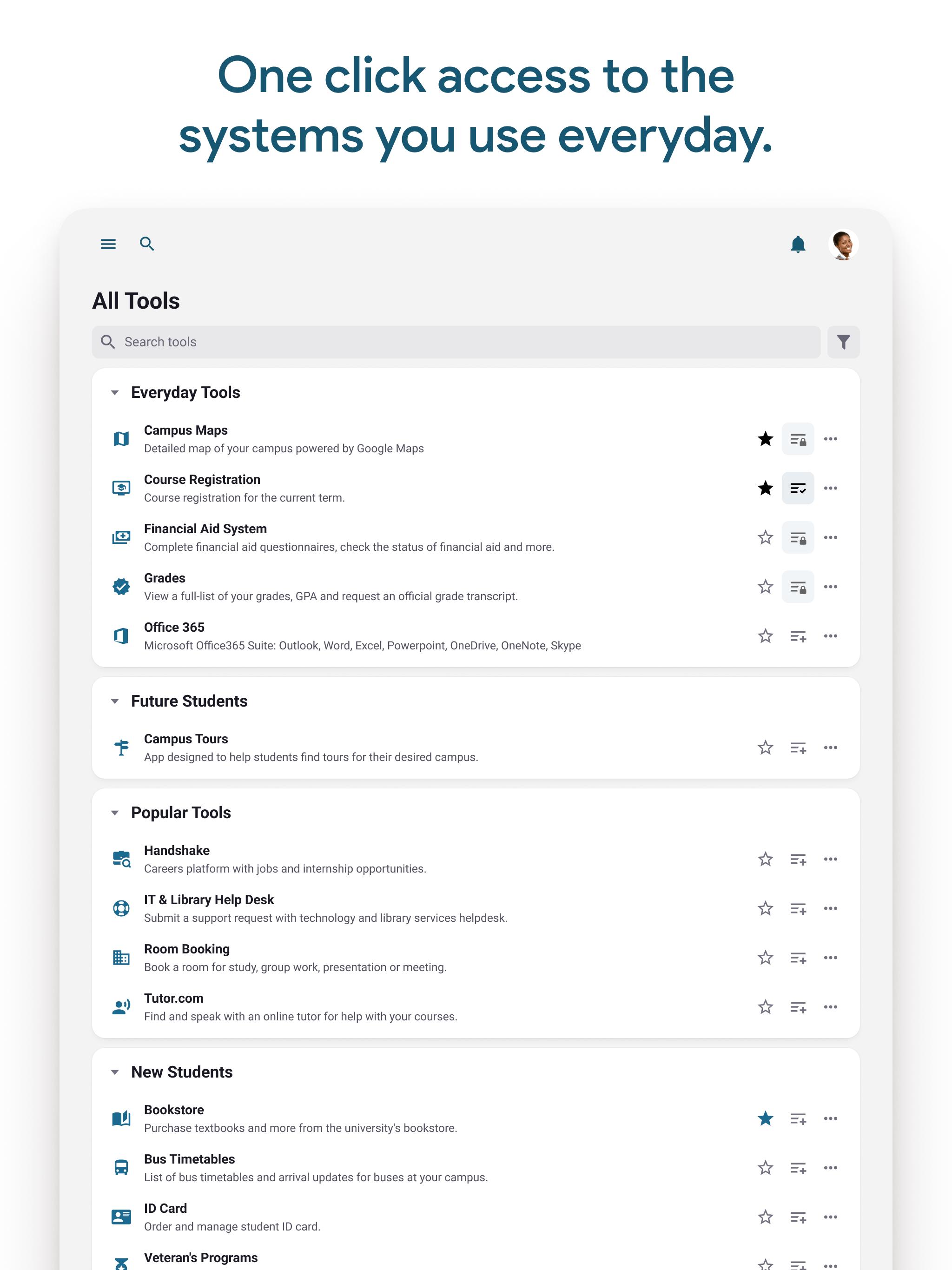Screen dimensions: 952x1270
Task: Click the Grades verified badge icon
Action: [121, 587]
